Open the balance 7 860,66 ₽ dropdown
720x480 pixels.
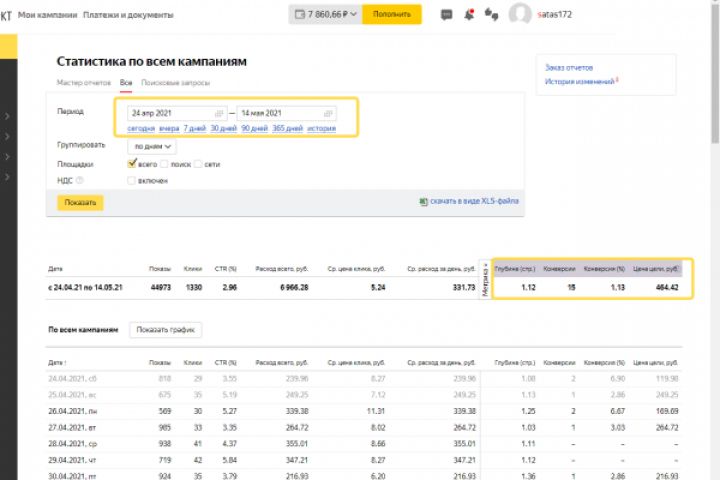click(326, 14)
